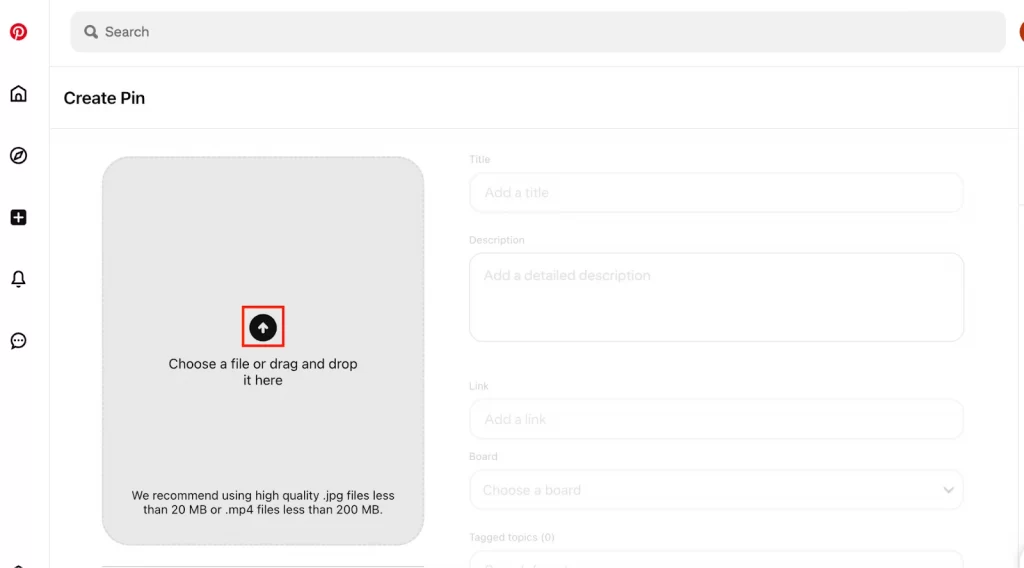This screenshot has height=568, width=1024.
Task: Go to the Home feed icon
Action: point(18,94)
